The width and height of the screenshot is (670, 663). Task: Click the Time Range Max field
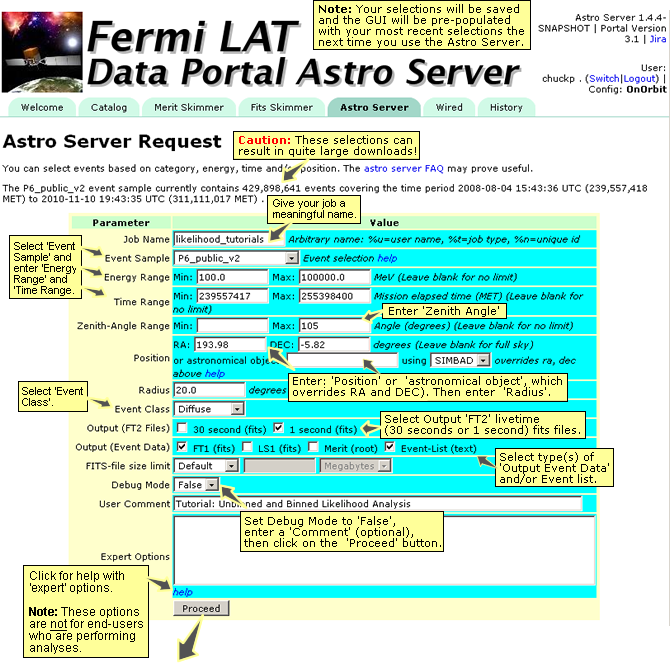[335, 296]
